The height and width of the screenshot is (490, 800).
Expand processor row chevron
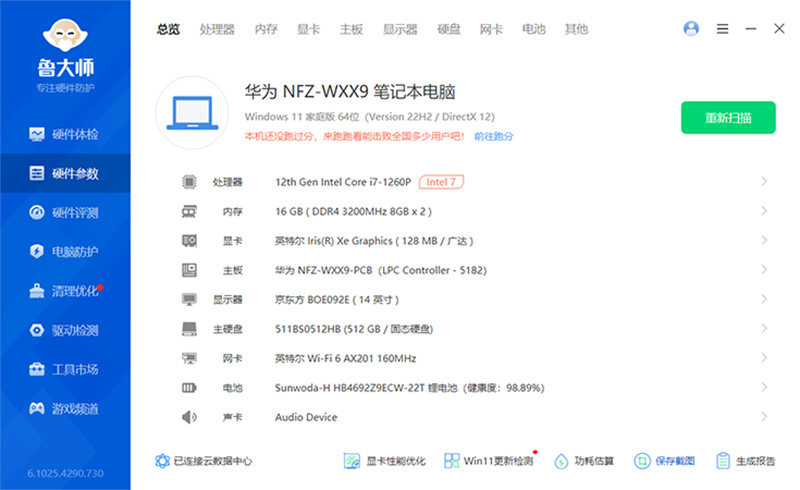coord(764,181)
